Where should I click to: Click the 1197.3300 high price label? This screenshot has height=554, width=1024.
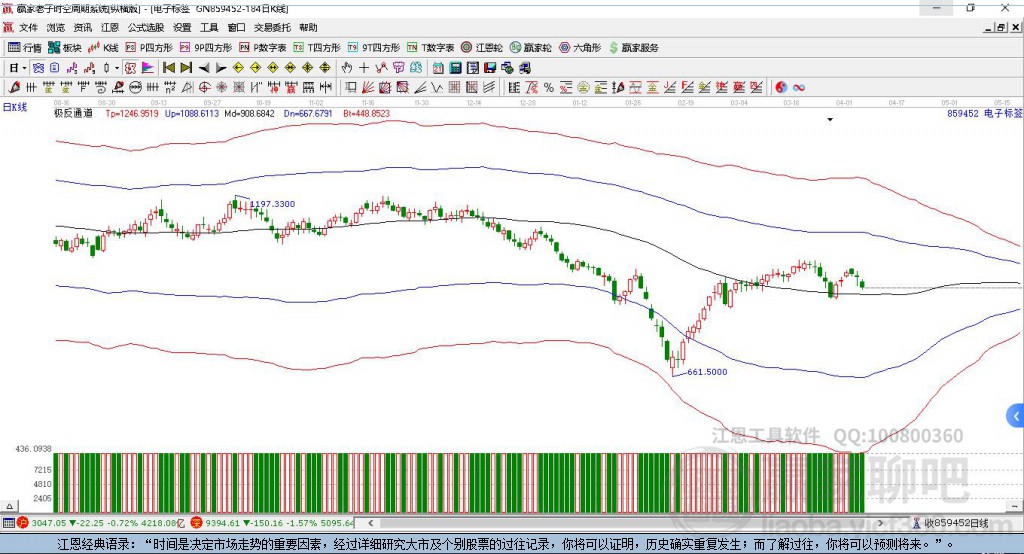point(272,204)
